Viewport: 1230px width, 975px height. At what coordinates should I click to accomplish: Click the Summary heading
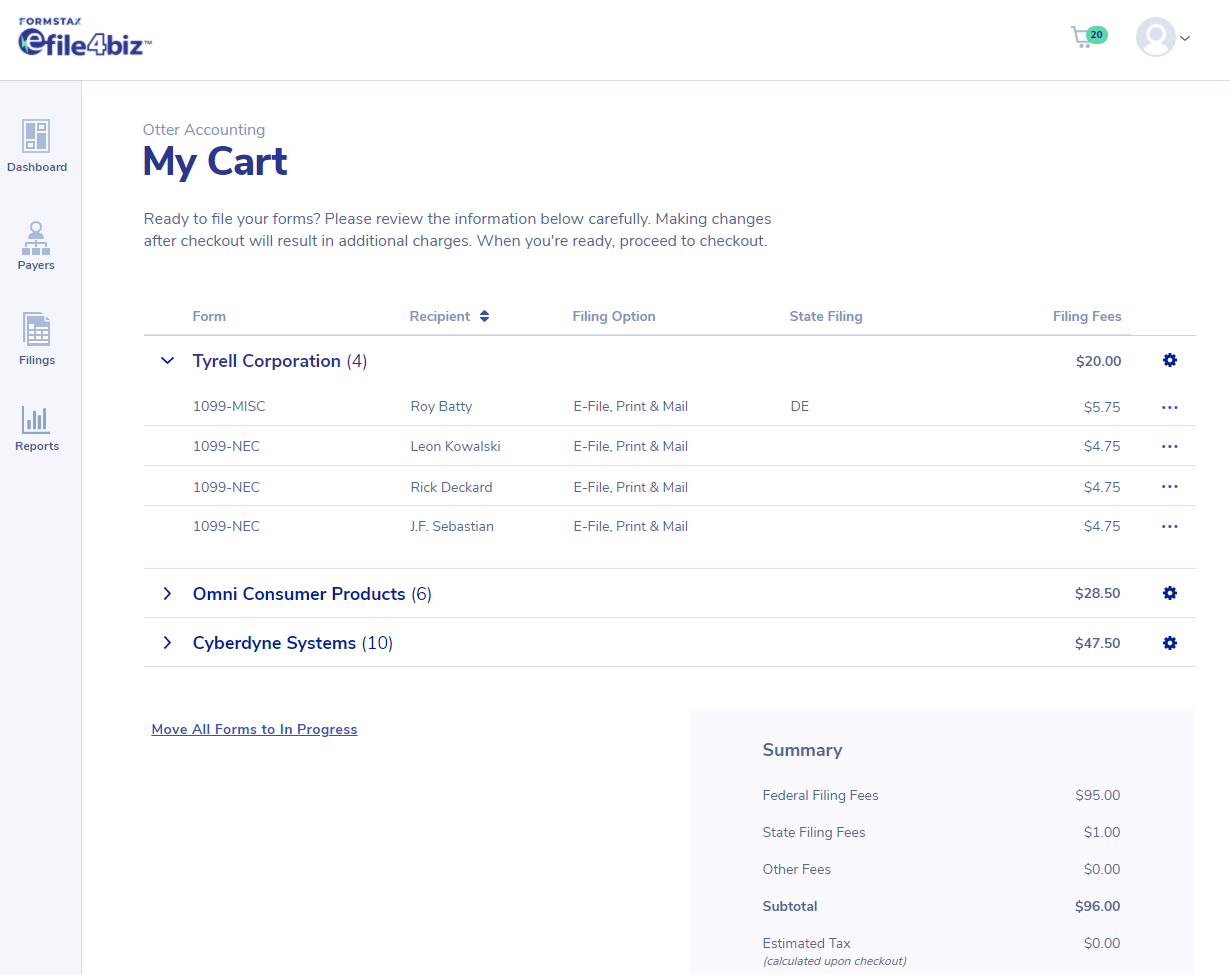click(x=802, y=750)
